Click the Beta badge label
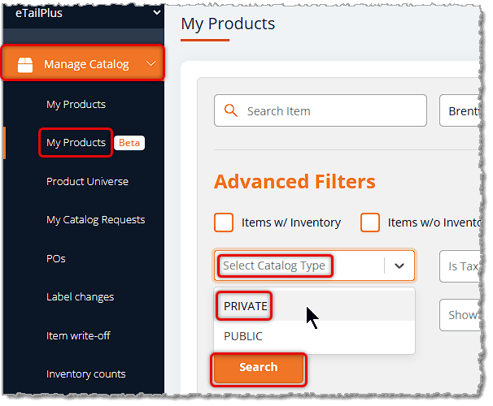Viewport: 493px width, 406px height. (129, 143)
